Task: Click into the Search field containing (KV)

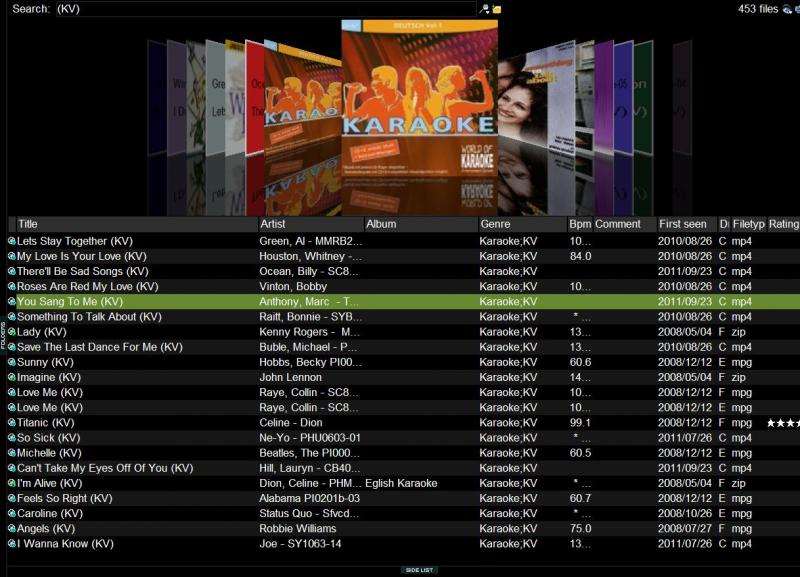Action: tap(265, 9)
